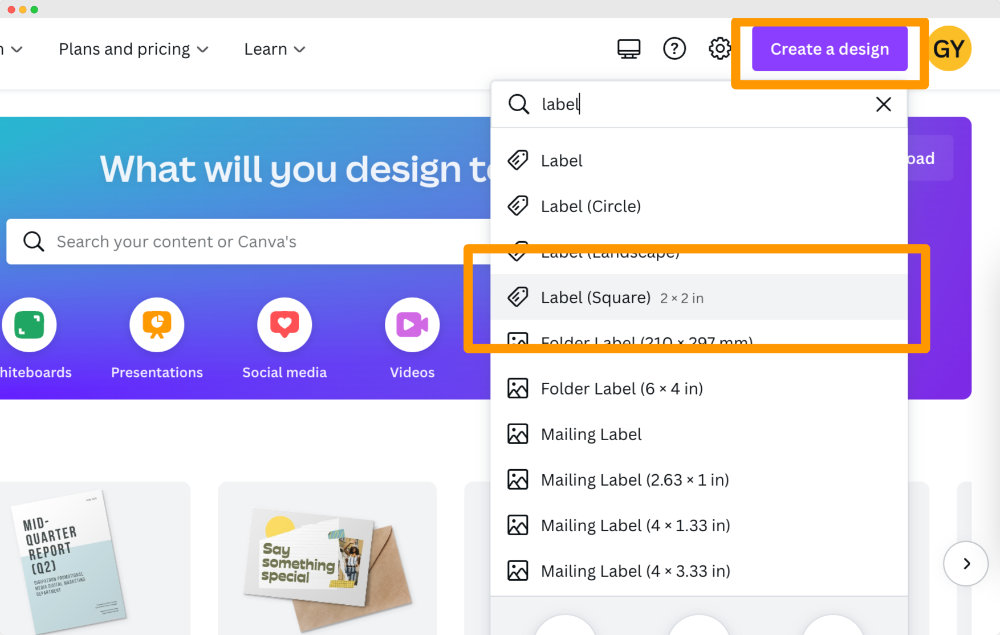Click image icon beside Folder Label (6 × 4 in)
Screen dimensions: 1000x635
[518, 388]
